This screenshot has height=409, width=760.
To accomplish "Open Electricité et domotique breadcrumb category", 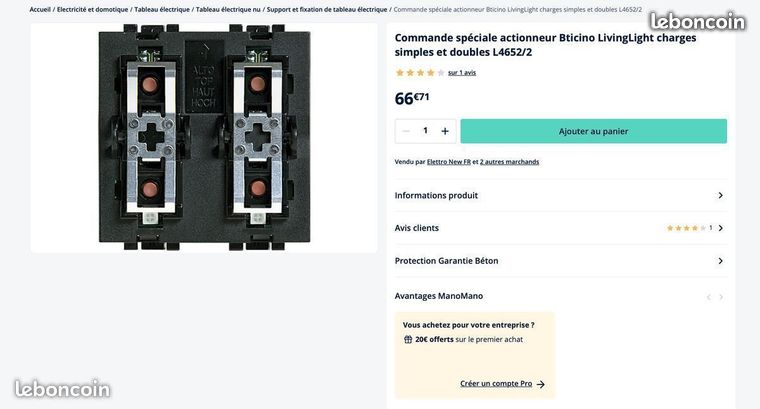I will coord(92,9).
